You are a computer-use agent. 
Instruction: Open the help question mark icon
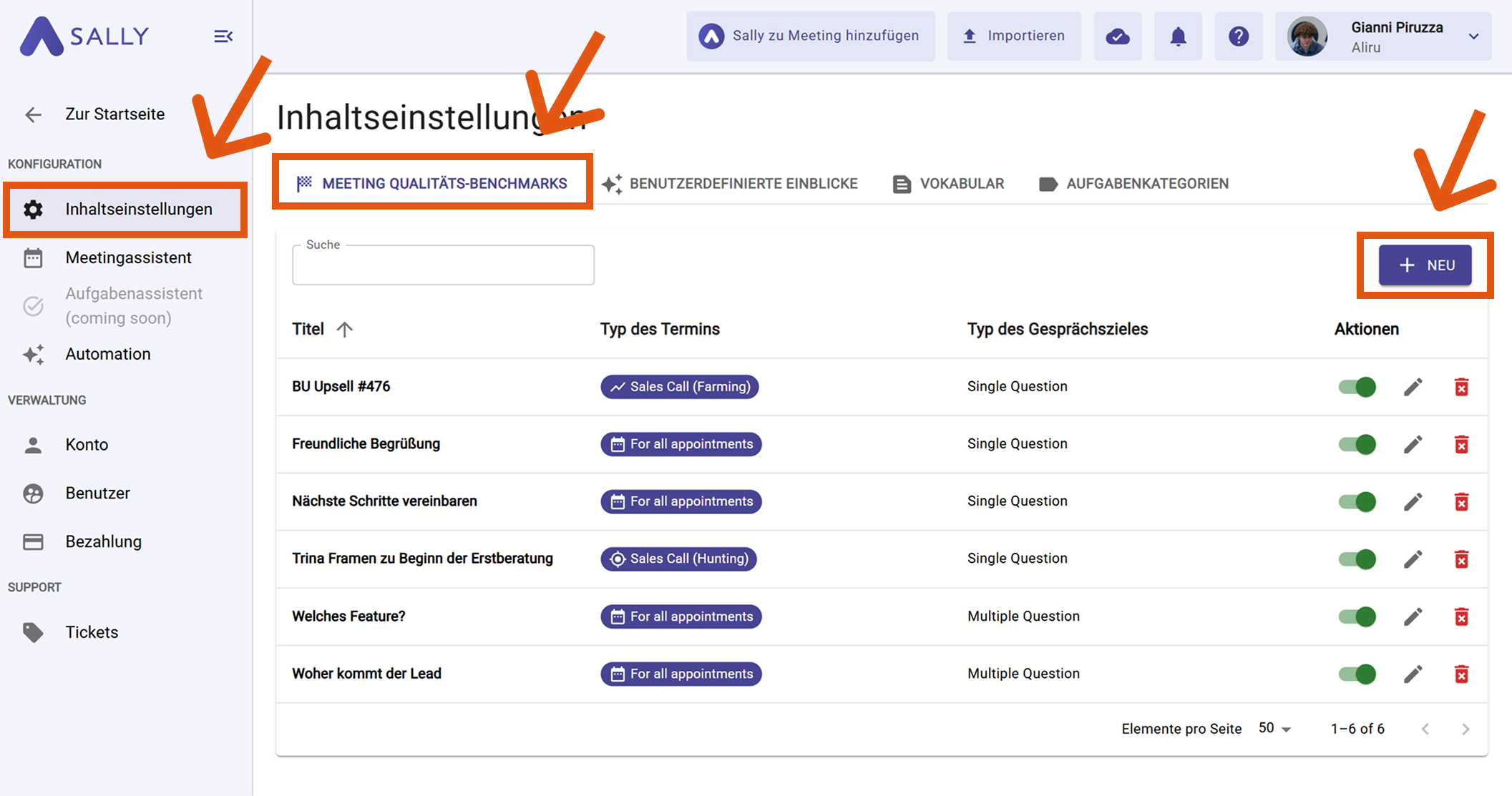(1239, 36)
